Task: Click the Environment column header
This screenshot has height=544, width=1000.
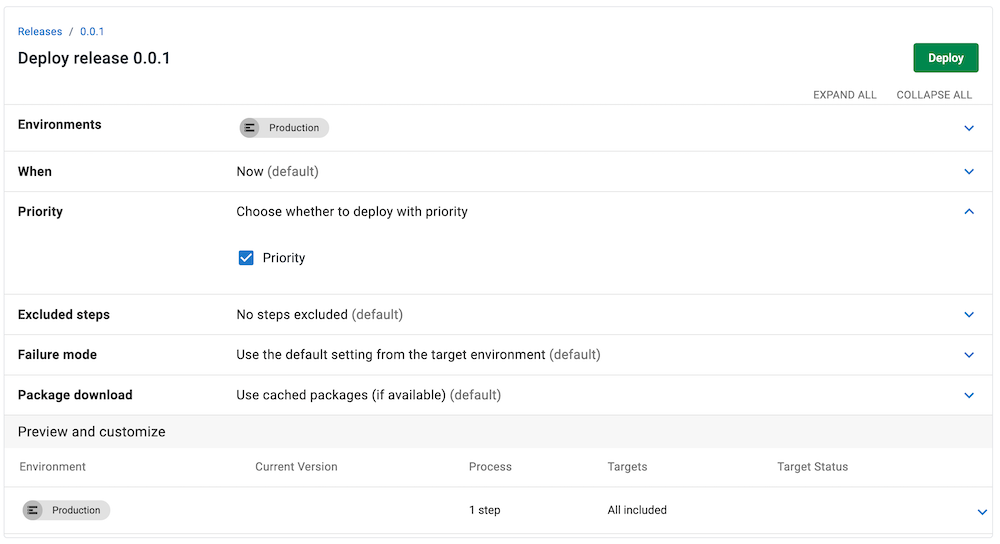Action: coord(52,467)
